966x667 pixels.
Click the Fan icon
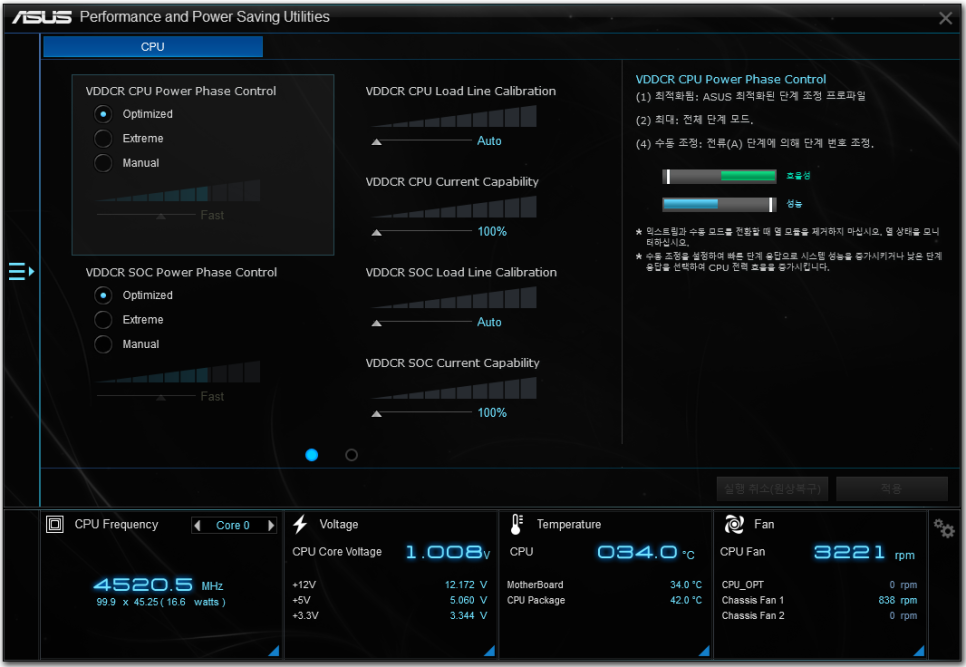pos(734,524)
